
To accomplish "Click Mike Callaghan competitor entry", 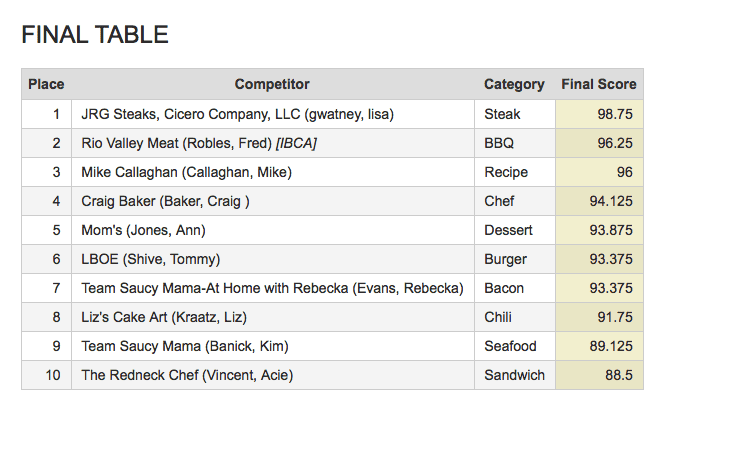I will point(186,172).
